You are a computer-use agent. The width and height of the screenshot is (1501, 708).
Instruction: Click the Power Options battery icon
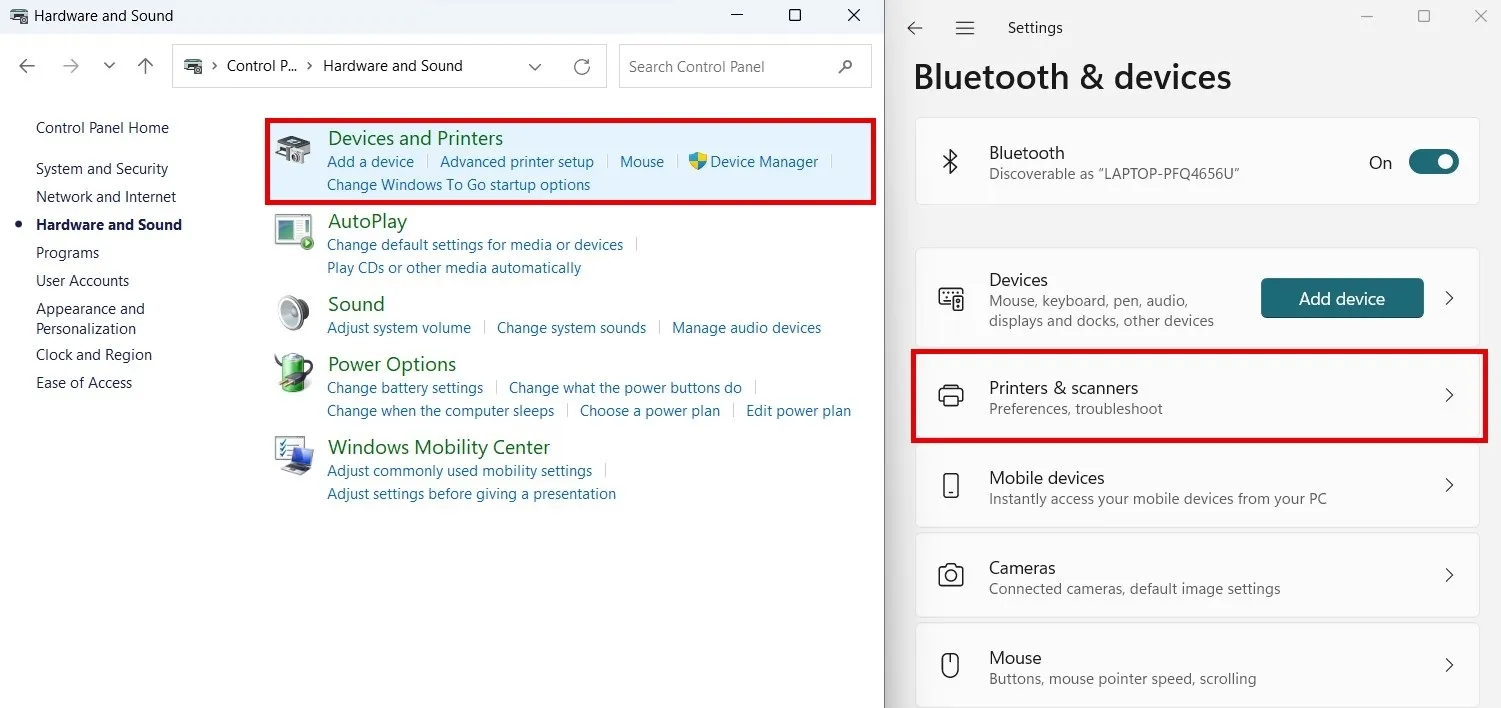293,373
